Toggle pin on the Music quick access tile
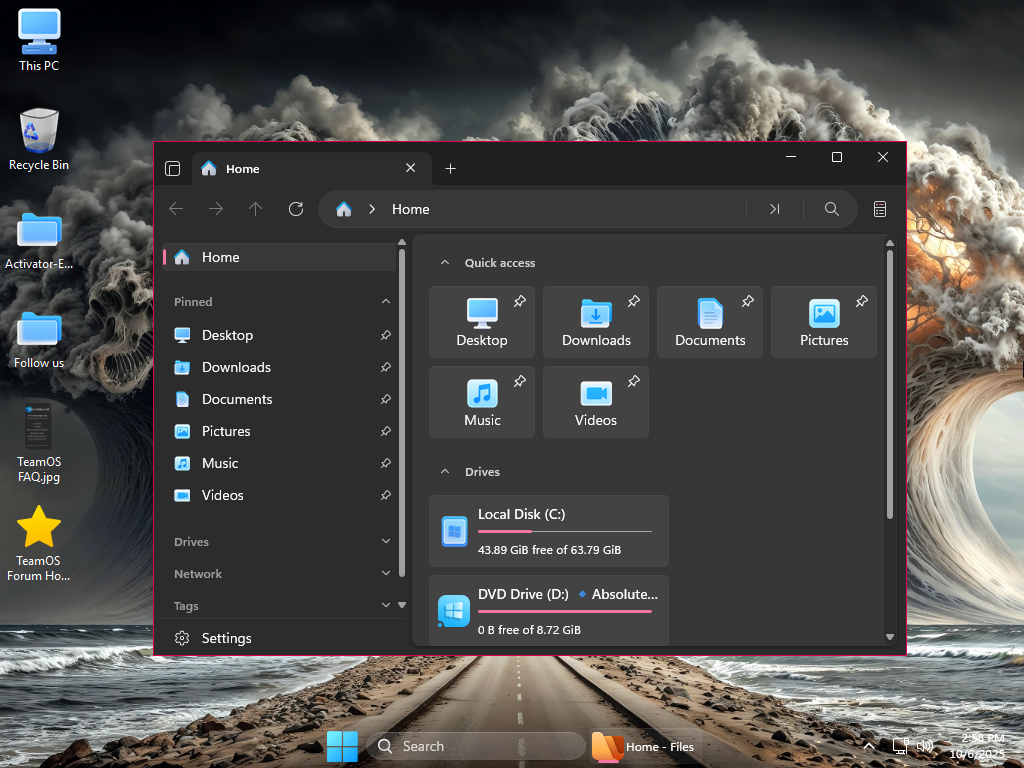This screenshot has height=768, width=1024. [519, 381]
